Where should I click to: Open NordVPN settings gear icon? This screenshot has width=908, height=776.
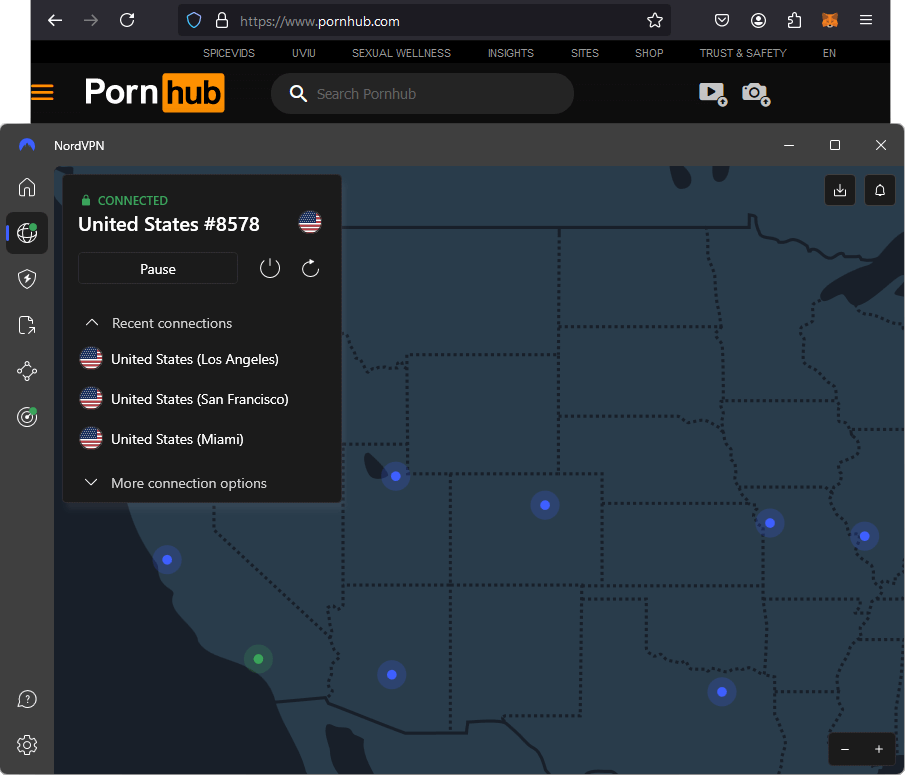pos(27,745)
